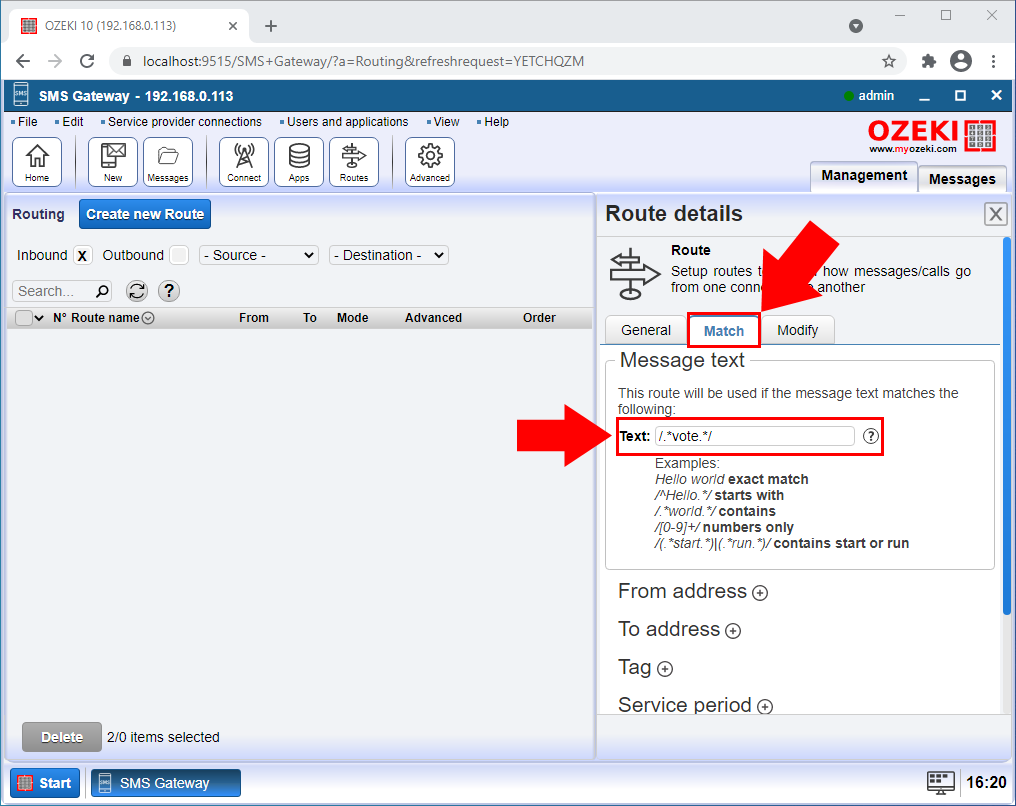Click the refresh routes list icon
This screenshot has height=806, width=1016.
click(x=137, y=291)
